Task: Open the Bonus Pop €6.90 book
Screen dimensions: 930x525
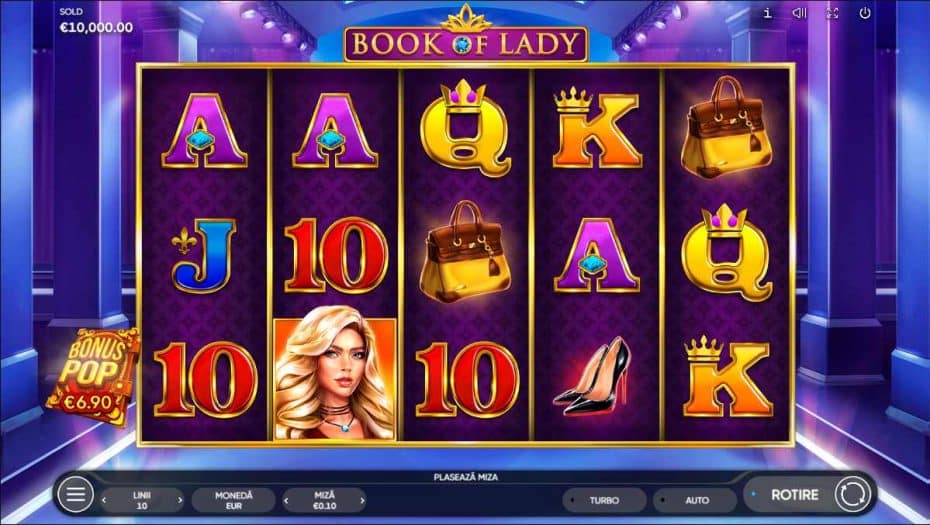Action: pos(92,377)
